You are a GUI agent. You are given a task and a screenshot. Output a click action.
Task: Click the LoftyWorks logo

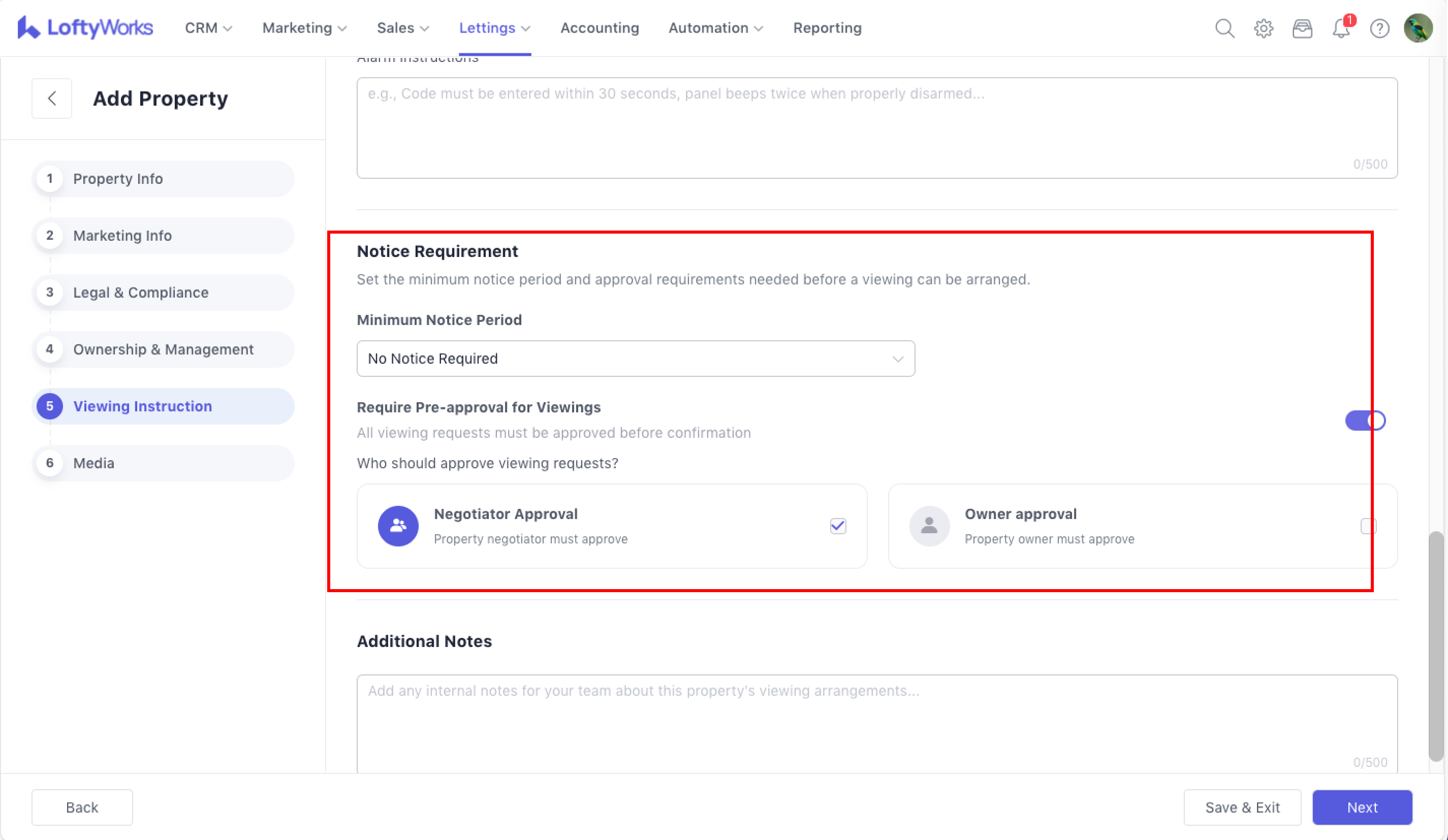point(85,27)
